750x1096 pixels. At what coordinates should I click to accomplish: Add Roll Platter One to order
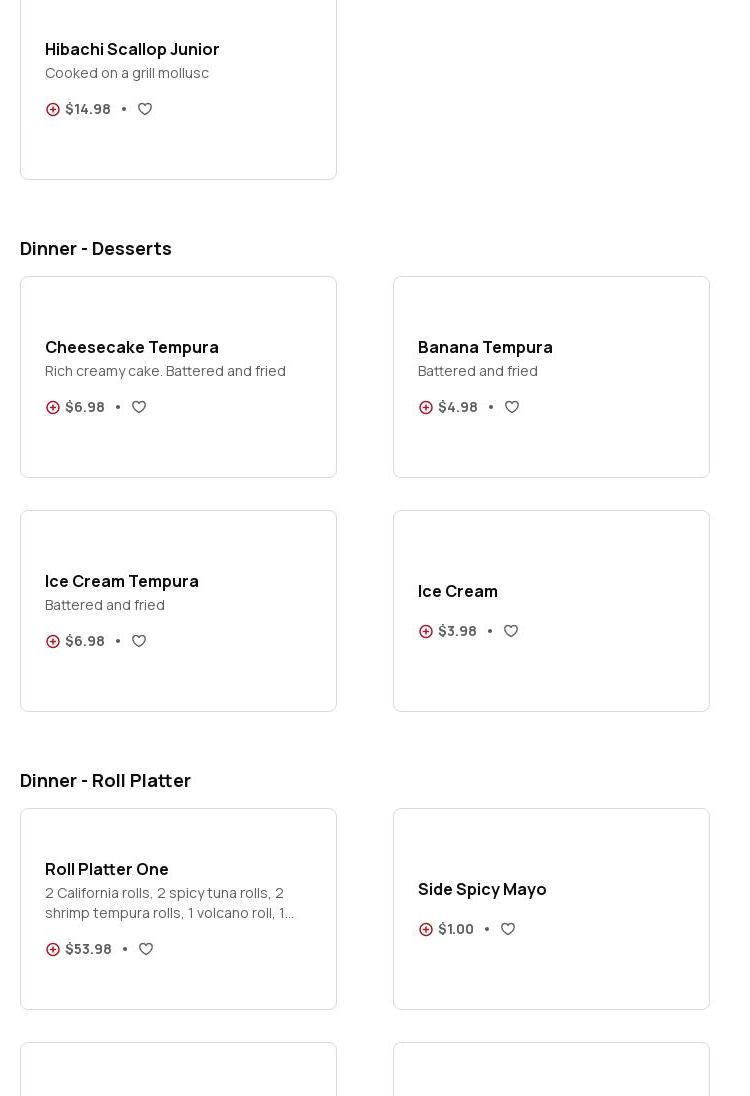coord(53,950)
